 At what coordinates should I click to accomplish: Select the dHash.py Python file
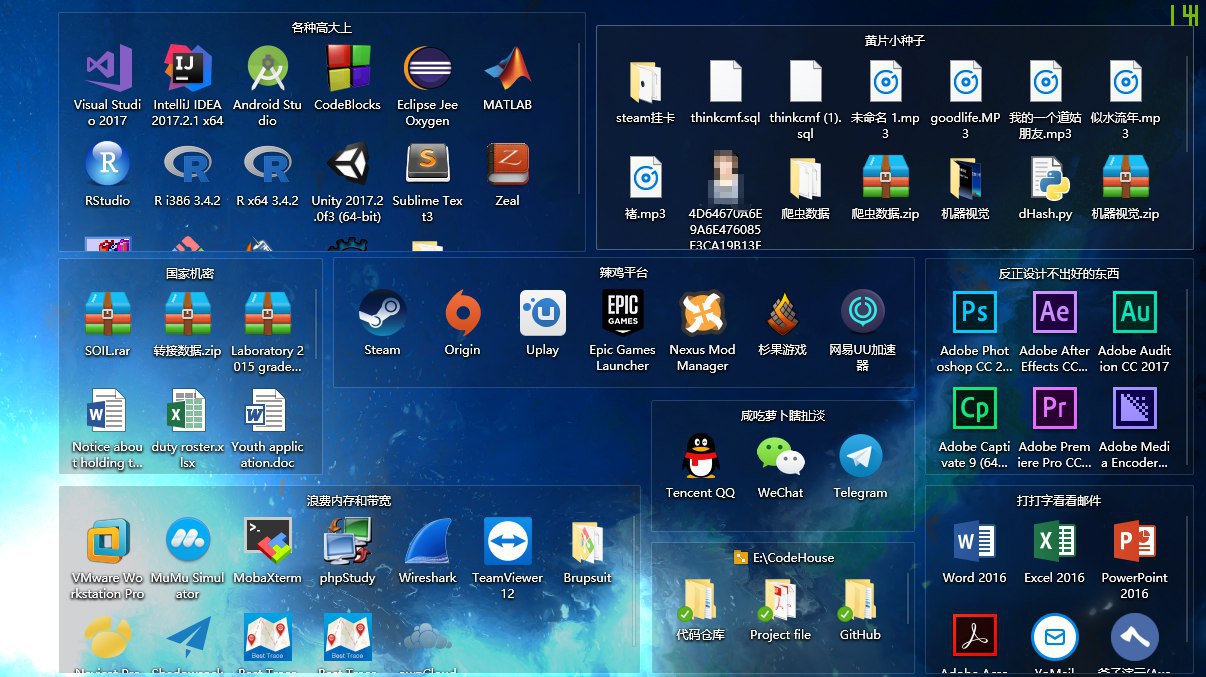pyautogui.click(x=1046, y=179)
